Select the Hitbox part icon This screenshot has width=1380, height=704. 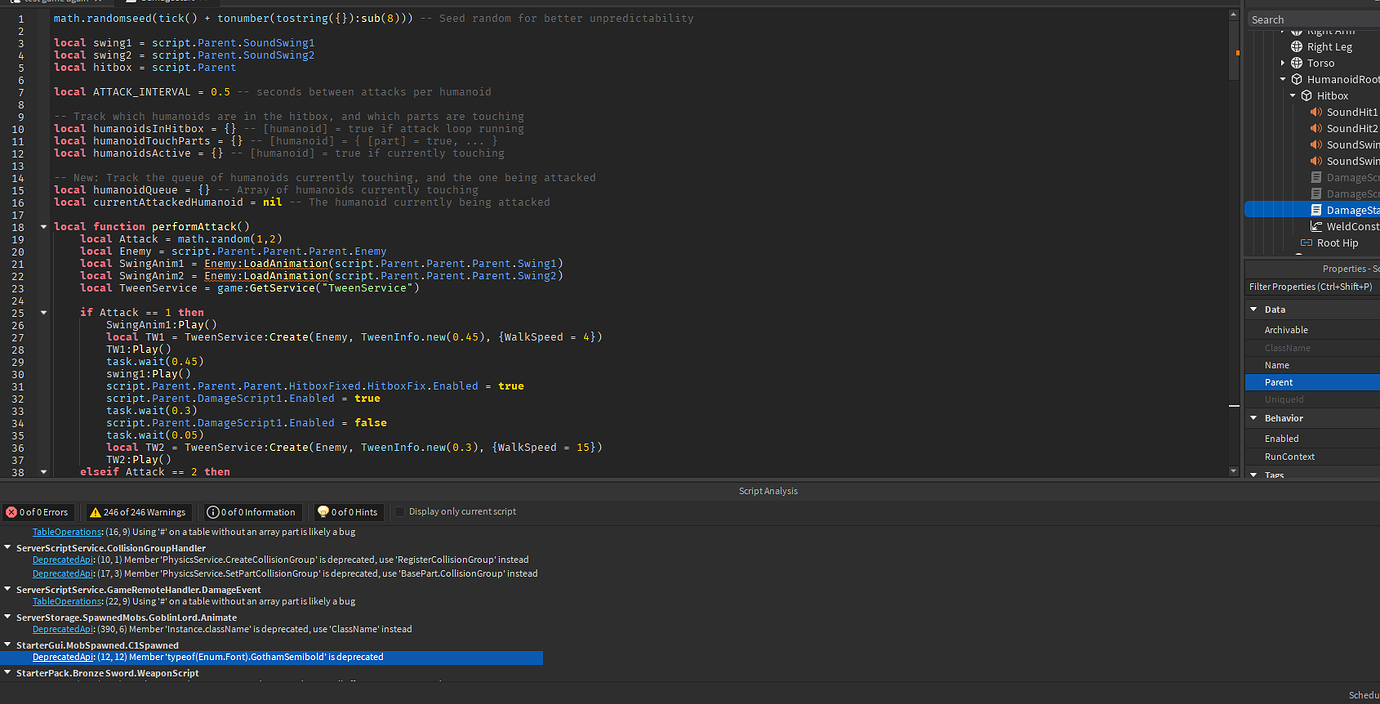coord(1305,95)
